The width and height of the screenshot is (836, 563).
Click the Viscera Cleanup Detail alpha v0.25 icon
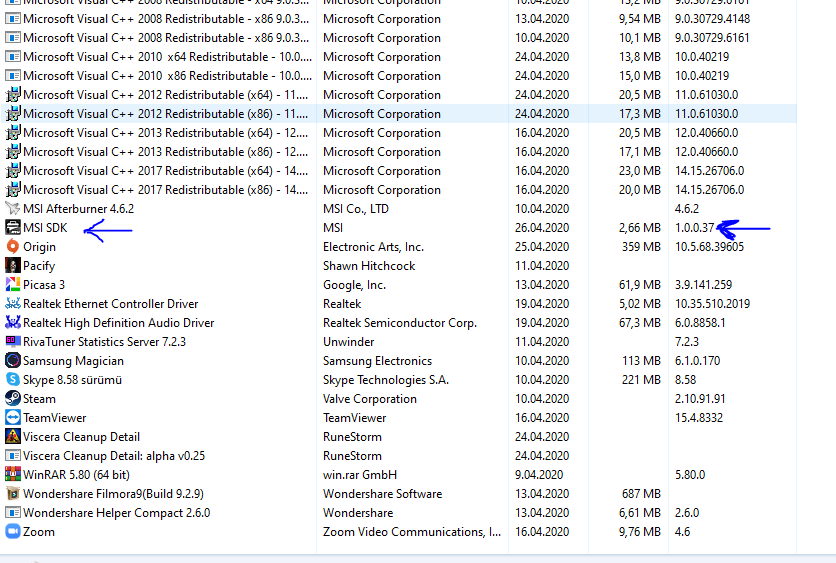13,456
